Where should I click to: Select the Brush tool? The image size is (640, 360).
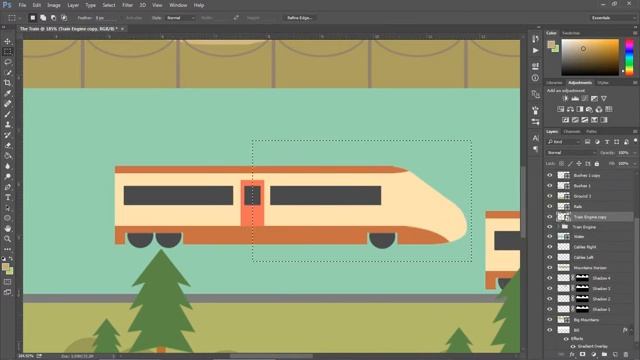[x=8, y=114]
